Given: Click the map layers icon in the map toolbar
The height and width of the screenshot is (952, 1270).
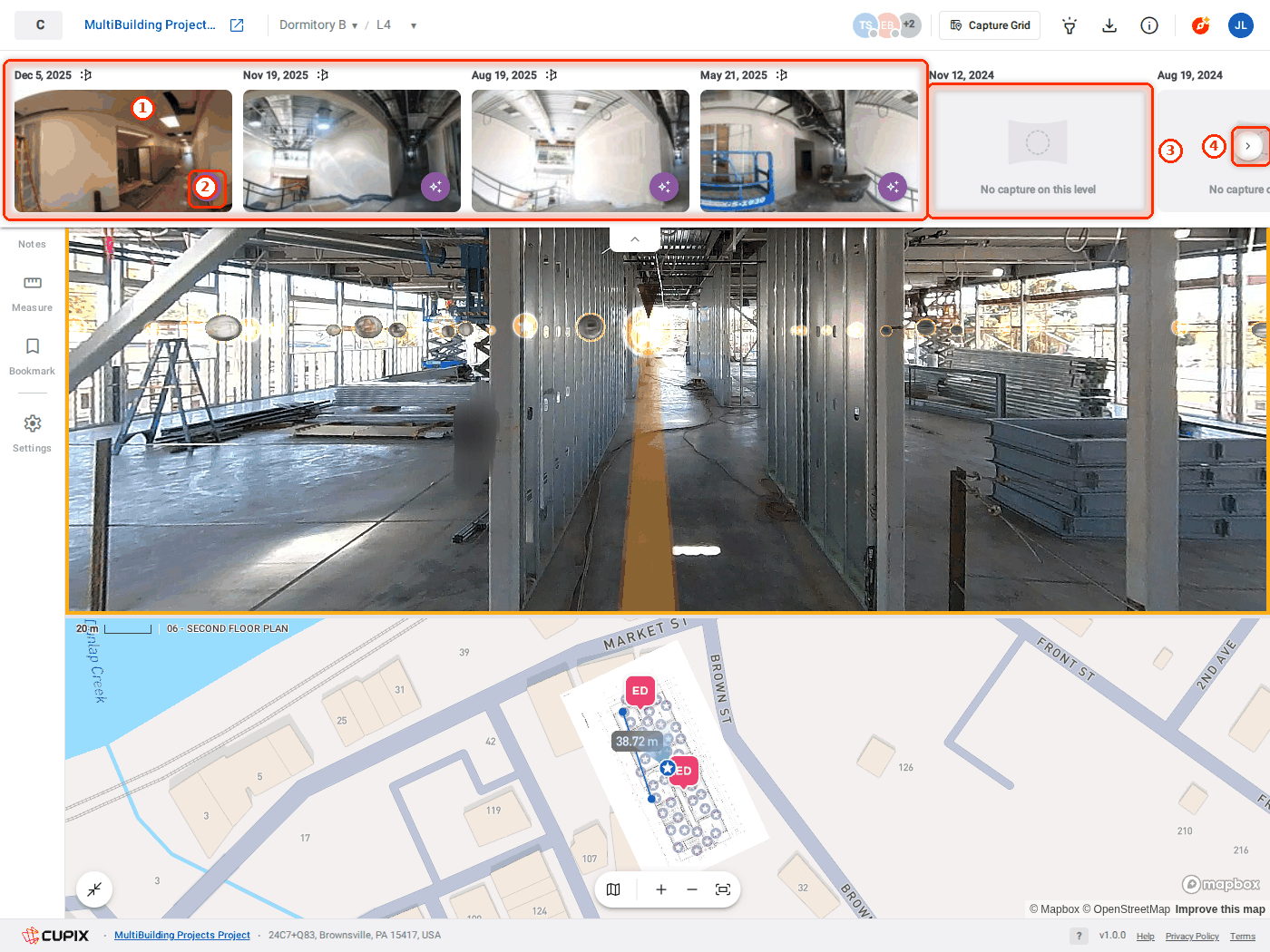Looking at the screenshot, I should 613,889.
